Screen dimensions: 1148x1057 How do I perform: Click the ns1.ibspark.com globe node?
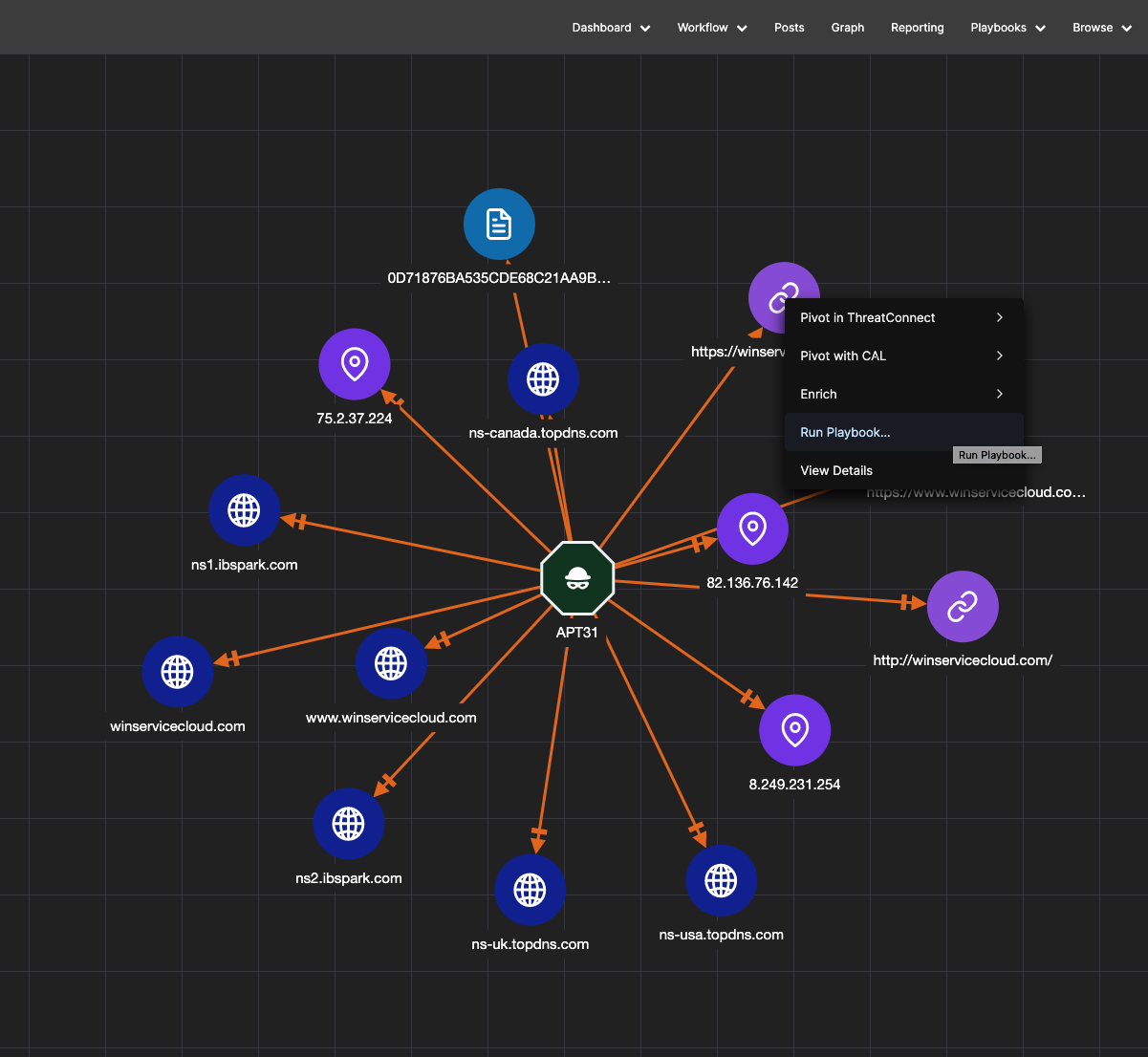tap(244, 510)
